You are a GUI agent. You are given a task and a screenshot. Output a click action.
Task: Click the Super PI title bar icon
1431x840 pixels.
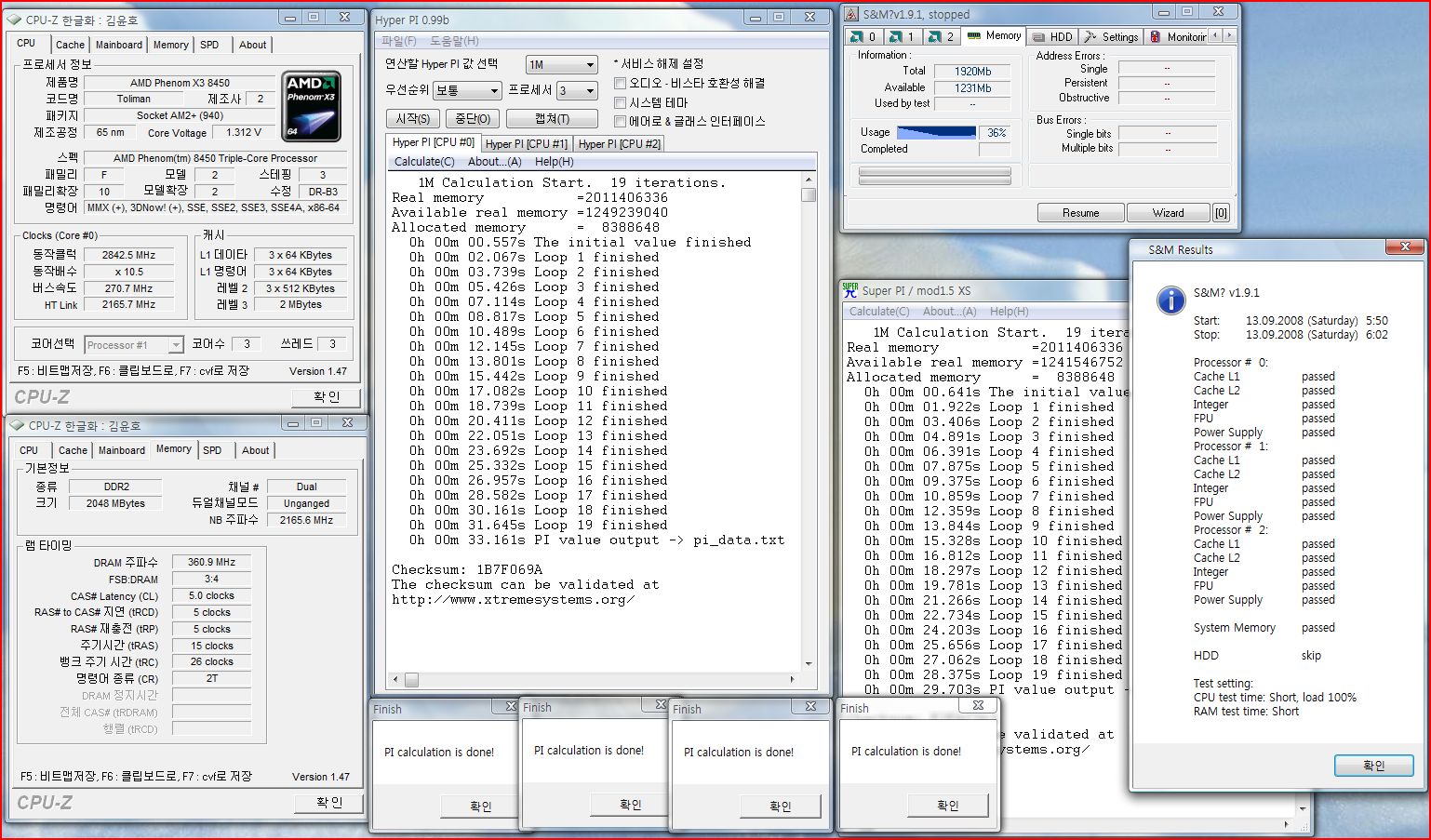click(x=850, y=289)
